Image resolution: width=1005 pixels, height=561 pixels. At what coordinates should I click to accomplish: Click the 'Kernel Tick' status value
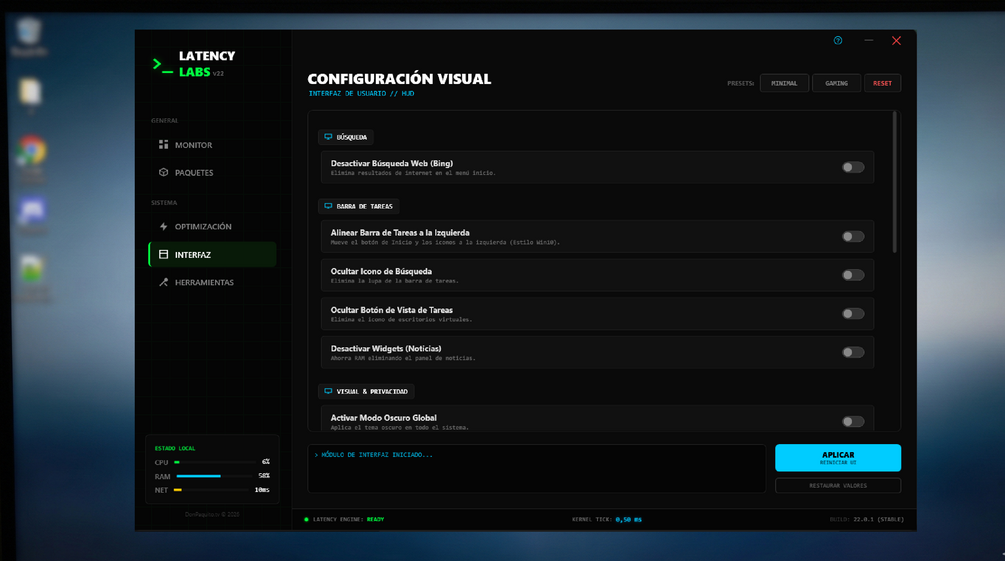pos(628,519)
